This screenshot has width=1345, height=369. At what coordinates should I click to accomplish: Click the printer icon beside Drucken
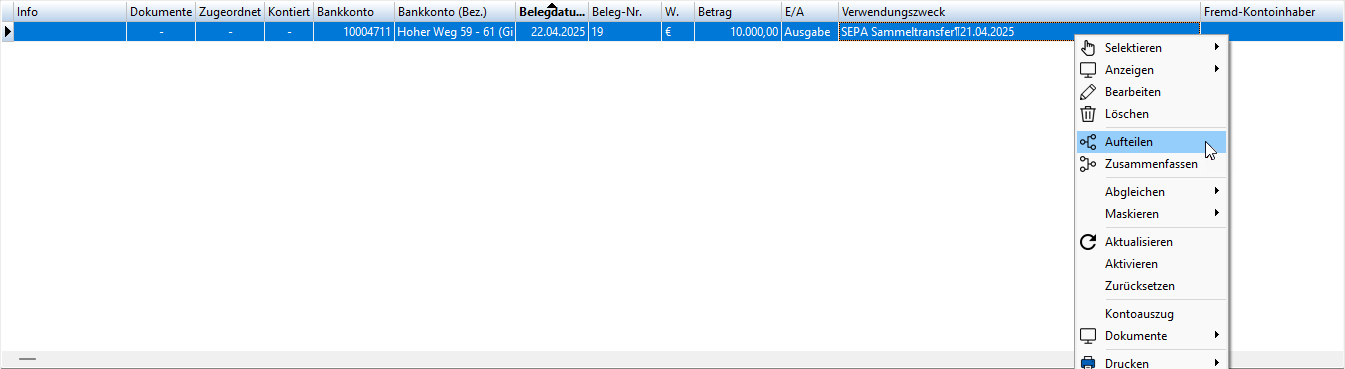coord(1089,363)
